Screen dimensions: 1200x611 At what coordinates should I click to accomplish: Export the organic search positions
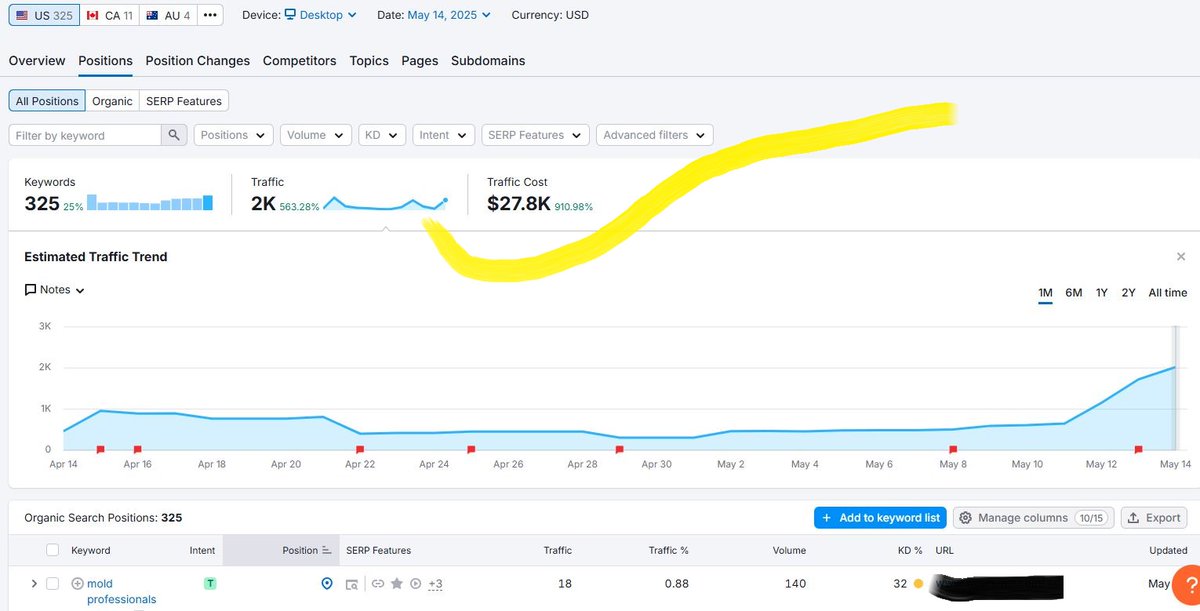tap(1153, 518)
